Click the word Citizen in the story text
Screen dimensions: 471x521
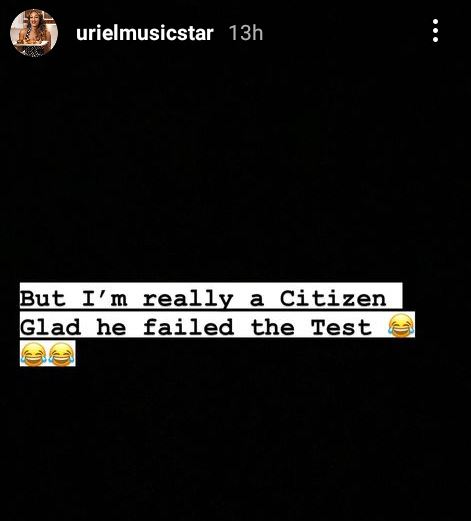(333, 298)
